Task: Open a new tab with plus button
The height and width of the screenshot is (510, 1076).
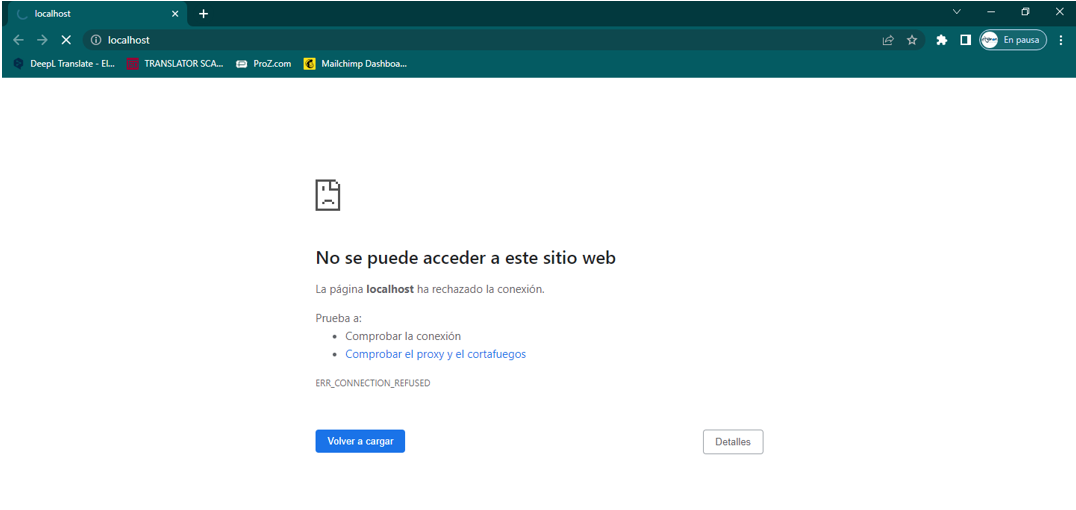Action: [x=203, y=14]
